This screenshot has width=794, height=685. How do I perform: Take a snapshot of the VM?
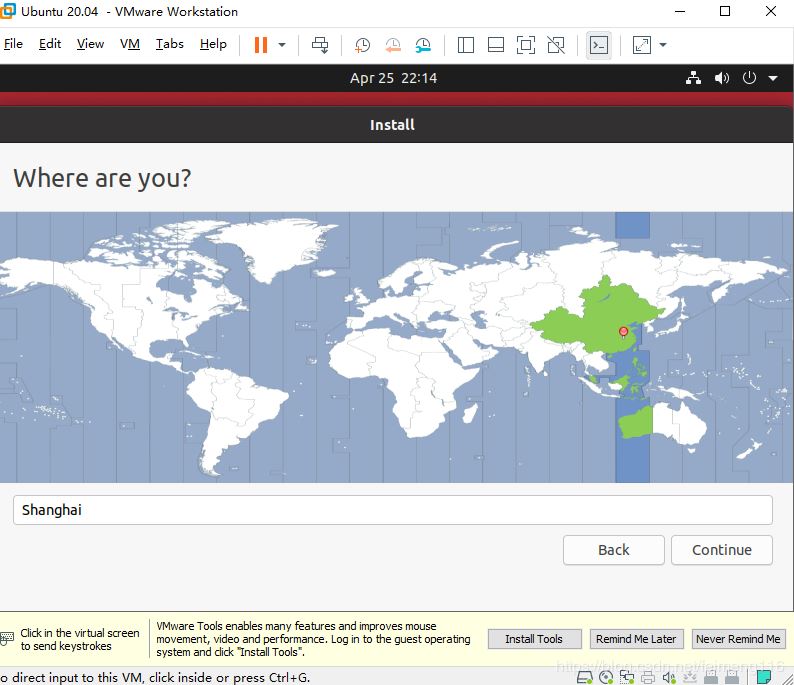pos(362,45)
